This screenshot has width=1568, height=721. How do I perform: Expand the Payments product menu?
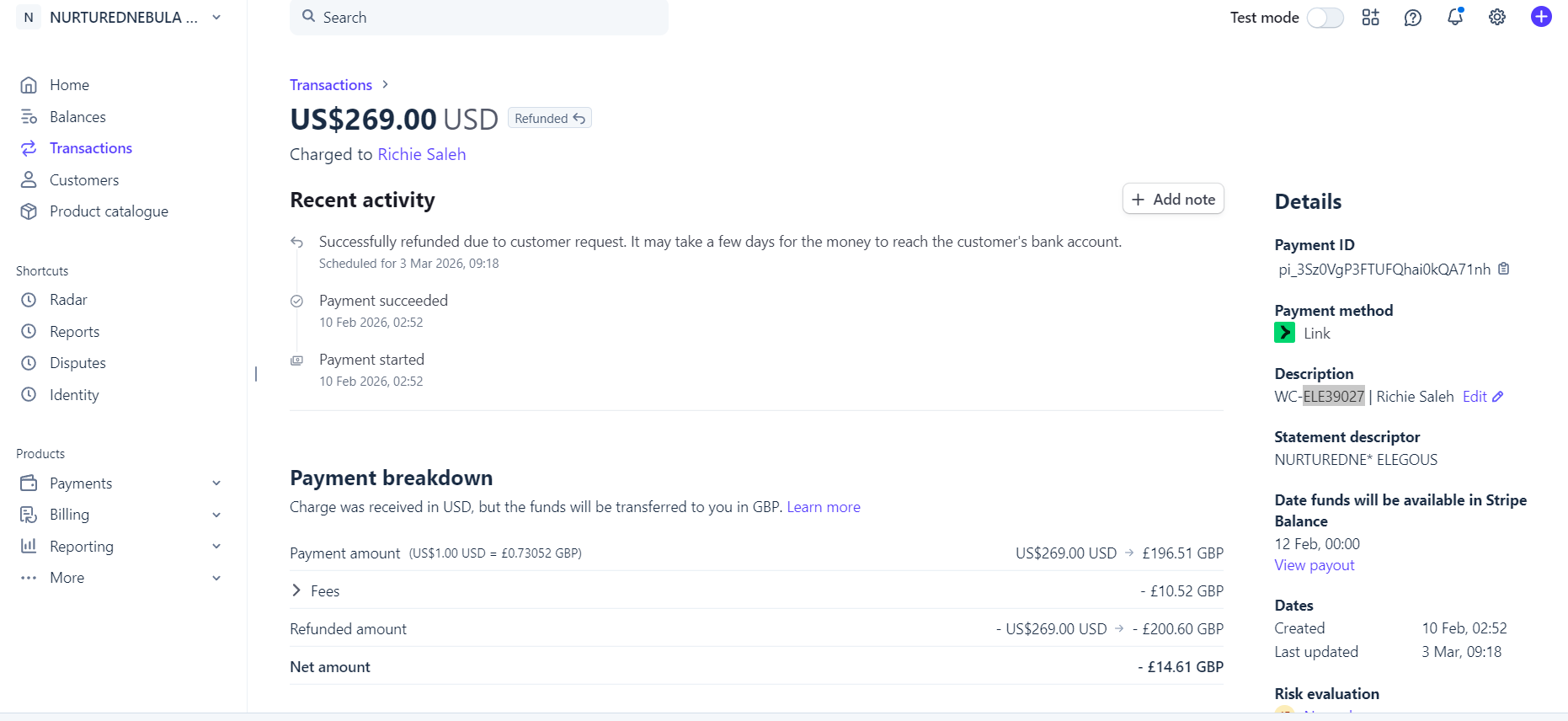point(216,483)
